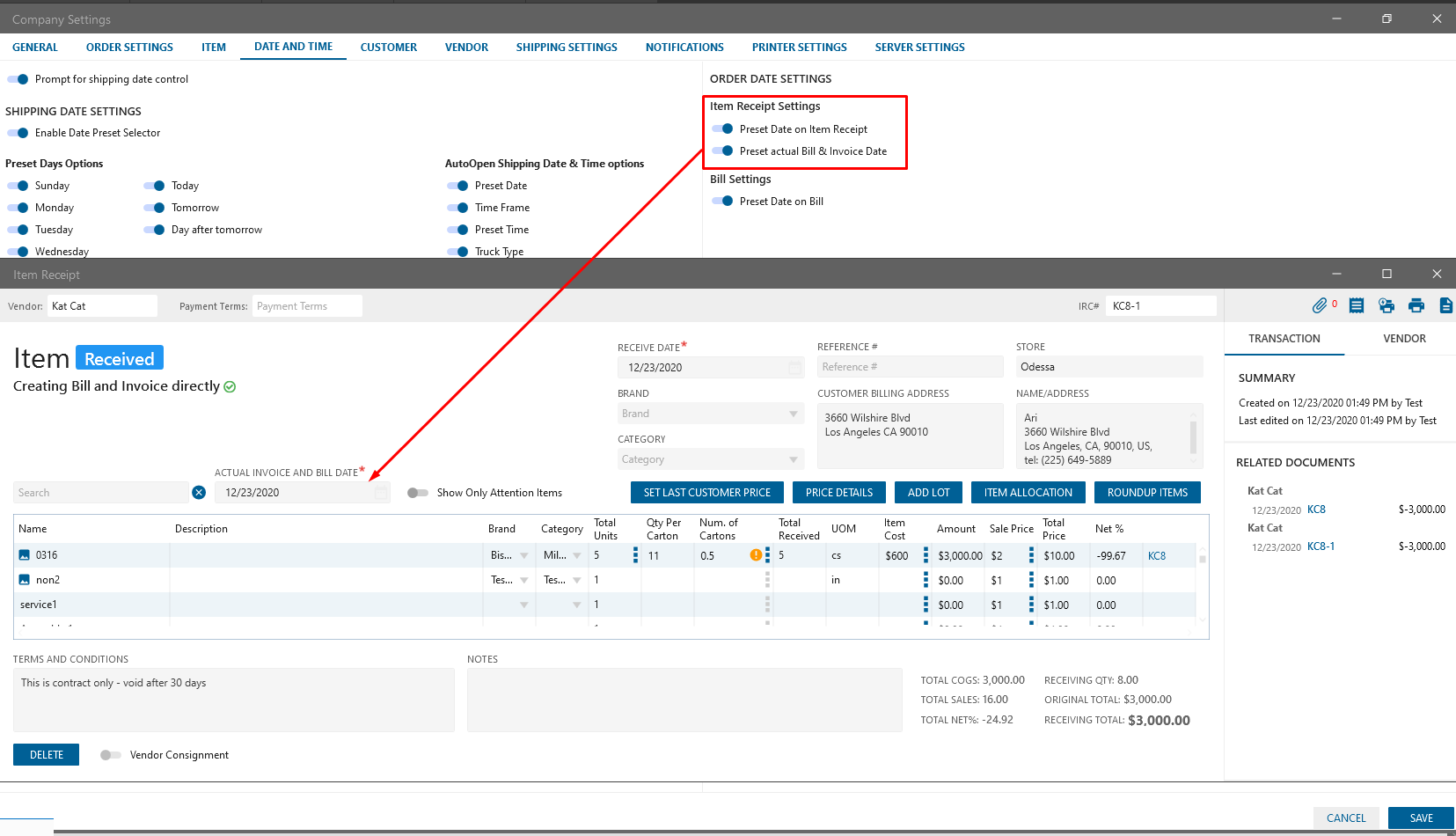Click the Name/Address box scrollbar
The image size is (1456, 836).
[x=1193, y=436]
